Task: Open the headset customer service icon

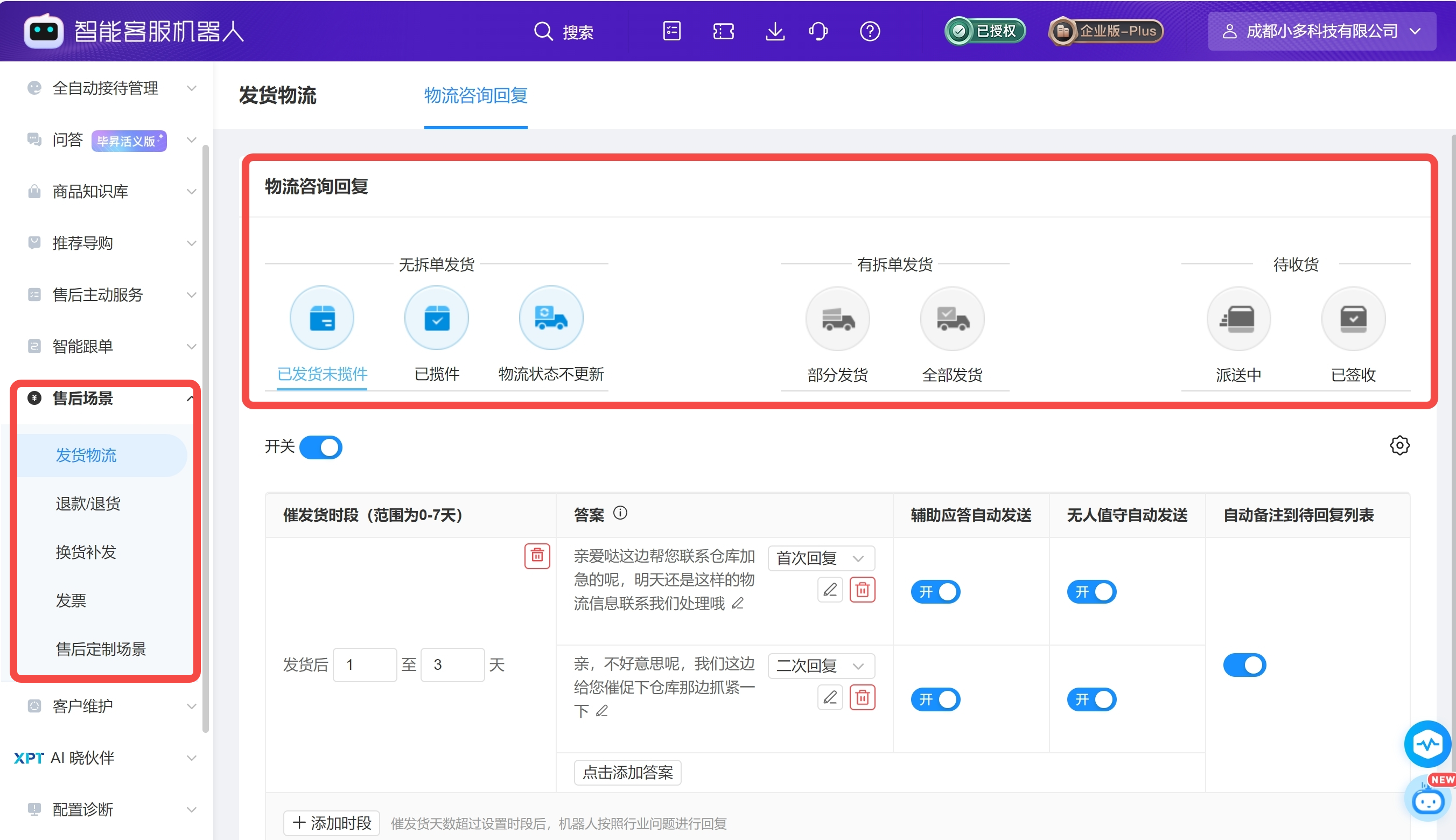Action: click(x=818, y=31)
